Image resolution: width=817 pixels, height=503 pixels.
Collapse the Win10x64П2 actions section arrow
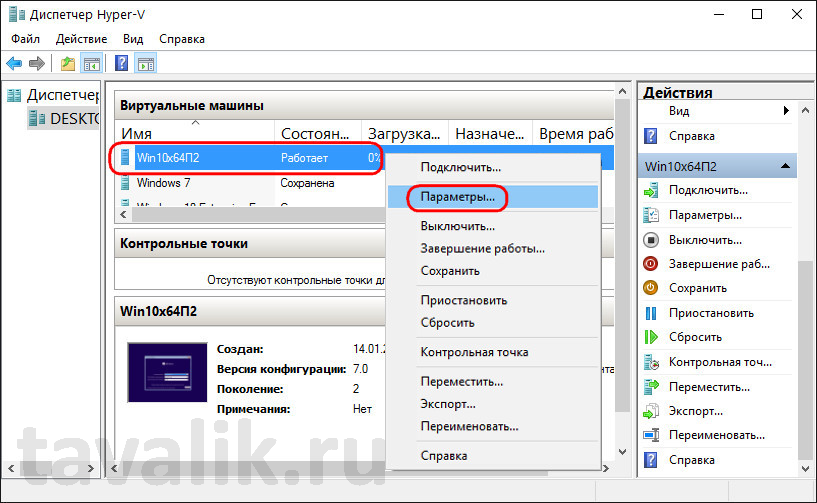coord(785,166)
